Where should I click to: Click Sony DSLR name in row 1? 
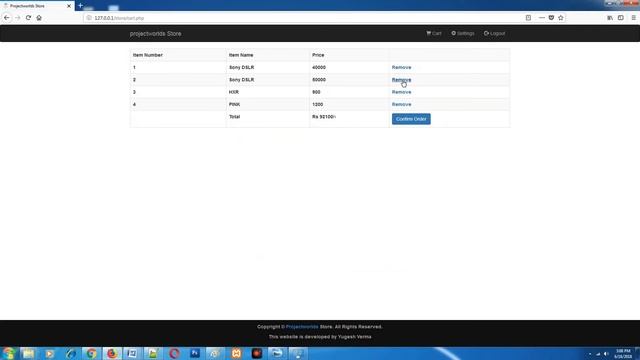(241, 67)
